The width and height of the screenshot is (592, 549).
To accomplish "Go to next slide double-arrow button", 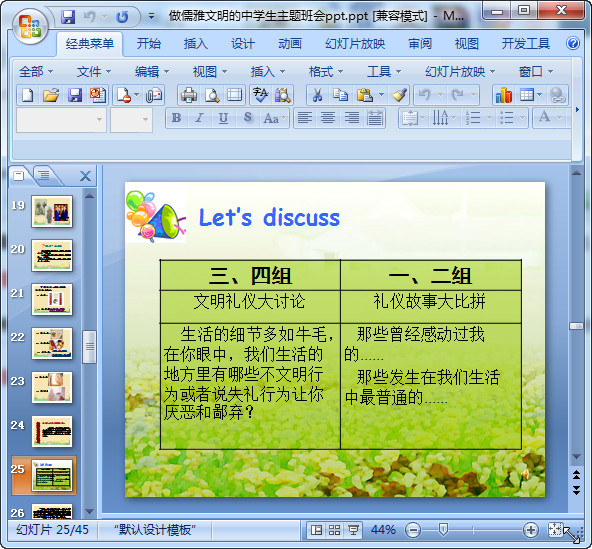I will pyautogui.click(x=576, y=490).
